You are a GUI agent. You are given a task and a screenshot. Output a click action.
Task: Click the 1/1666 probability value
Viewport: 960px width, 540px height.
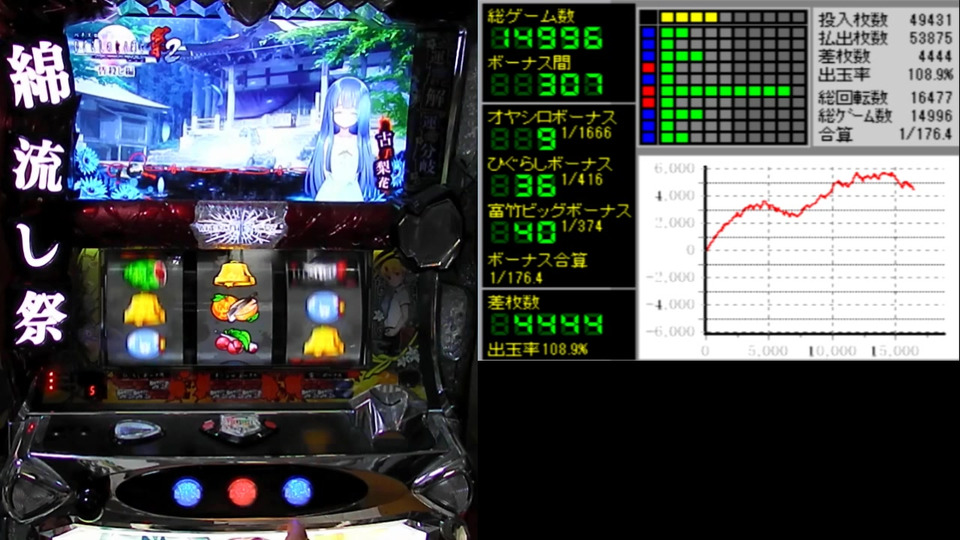click(586, 133)
